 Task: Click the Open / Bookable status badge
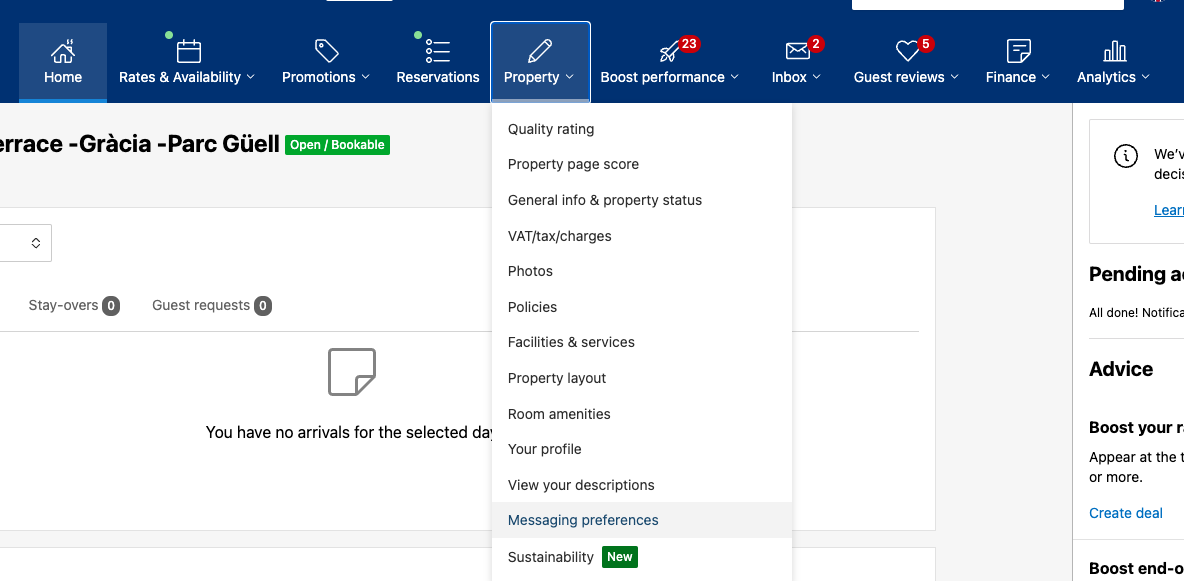(337, 144)
